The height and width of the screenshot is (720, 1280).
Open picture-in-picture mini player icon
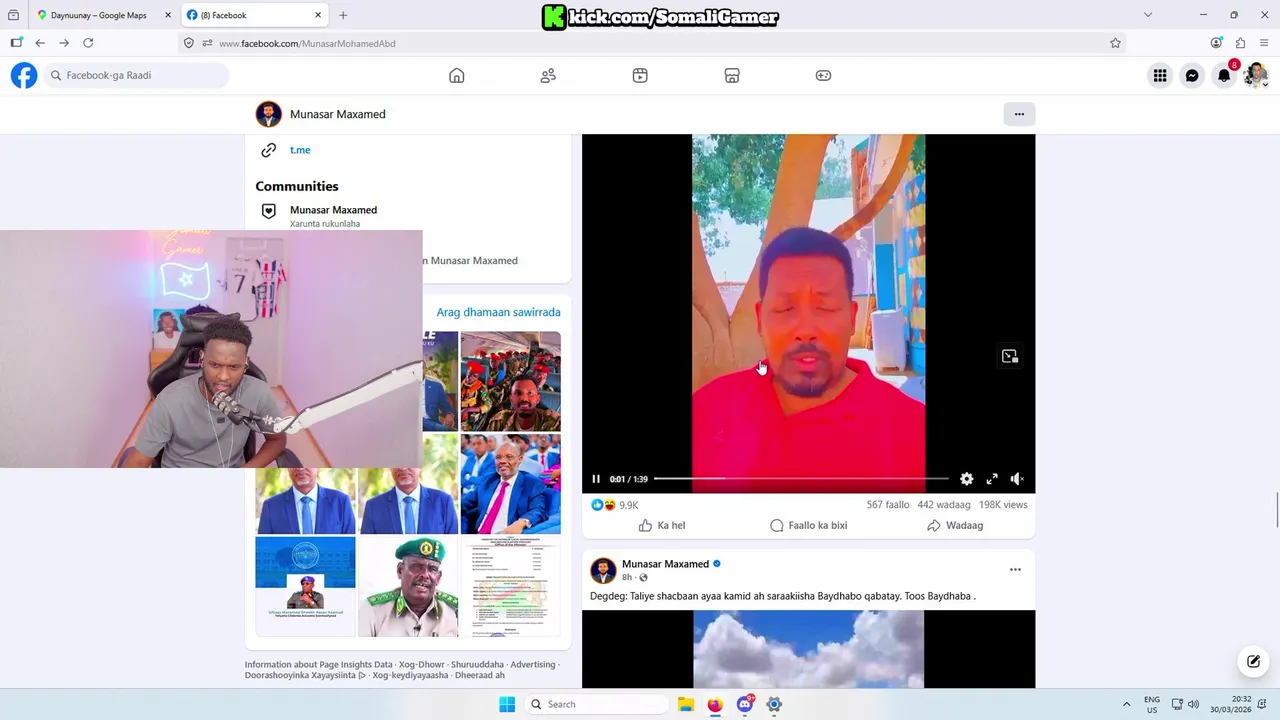(1010, 356)
